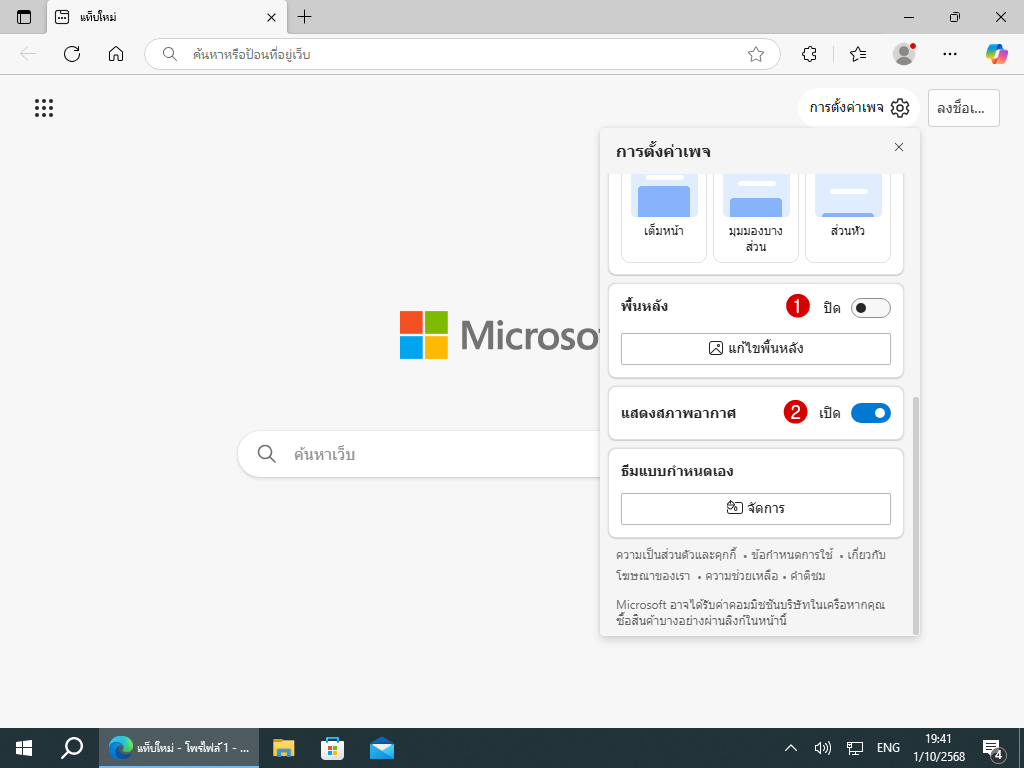The width and height of the screenshot is (1024, 768).
Task: Open the Extensions puzzle icon
Action: pos(810,54)
